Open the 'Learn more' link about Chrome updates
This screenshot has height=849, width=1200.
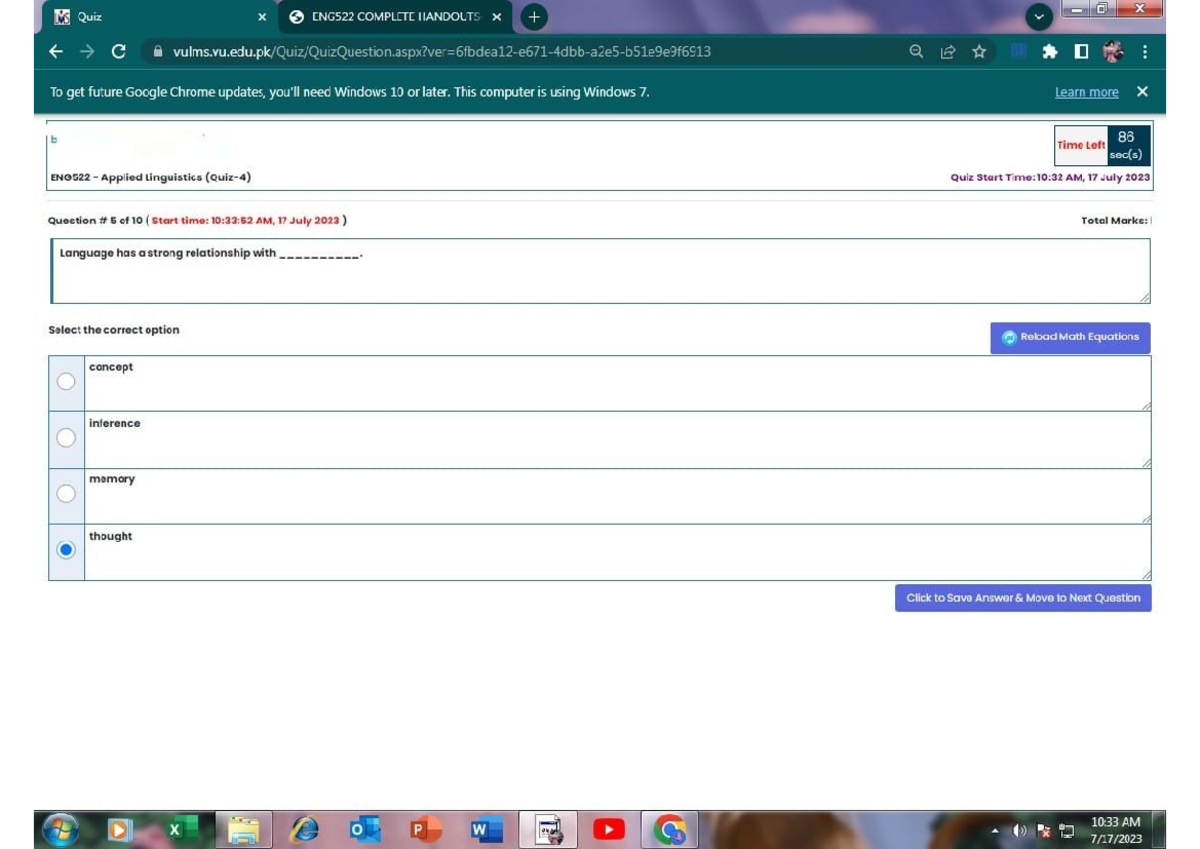[1086, 91]
